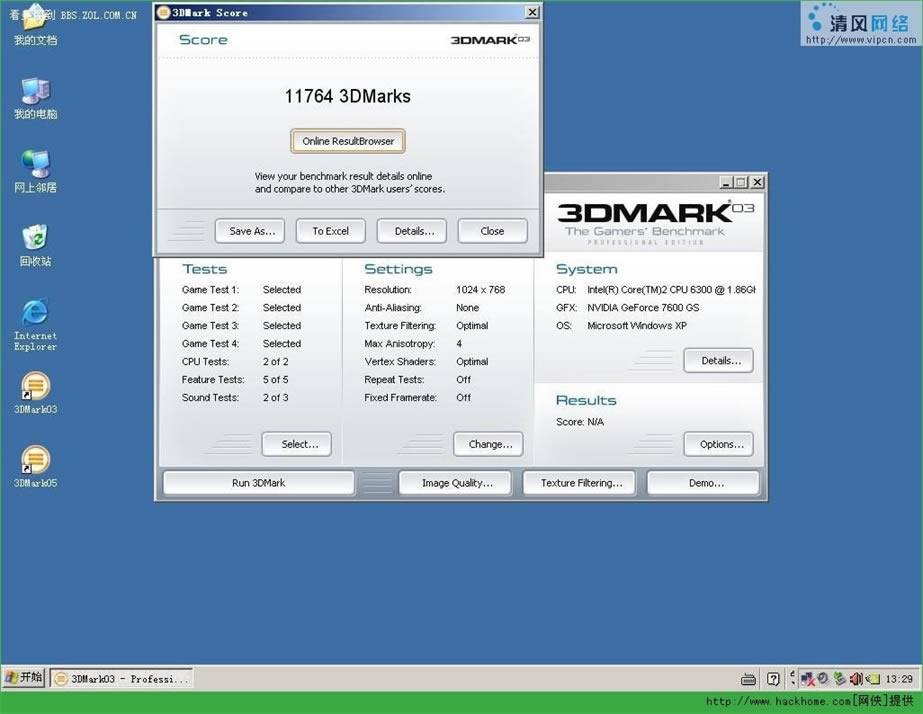Open Texture Filtering... tool
Viewport: 923px width, 714px height.
point(580,483)
